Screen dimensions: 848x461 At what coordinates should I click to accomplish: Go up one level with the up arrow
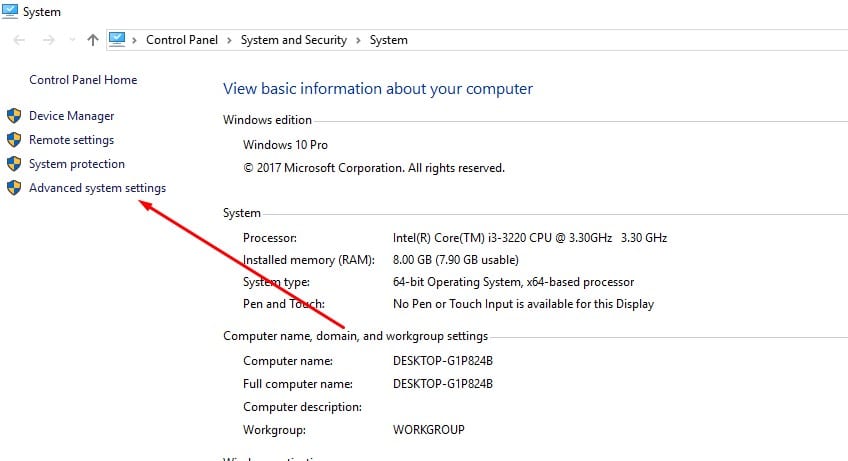pos(93,40)
